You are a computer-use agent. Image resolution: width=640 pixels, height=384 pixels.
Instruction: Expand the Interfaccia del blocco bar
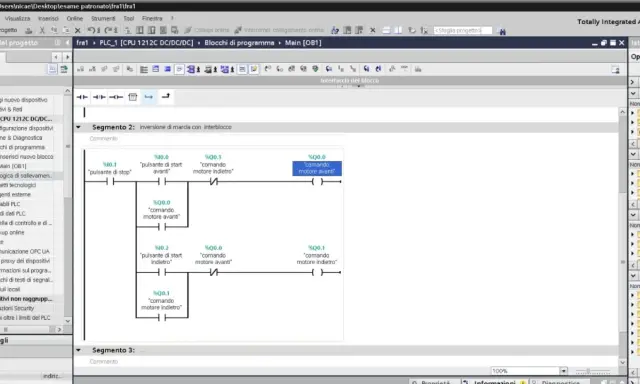(x=350, y=81)
